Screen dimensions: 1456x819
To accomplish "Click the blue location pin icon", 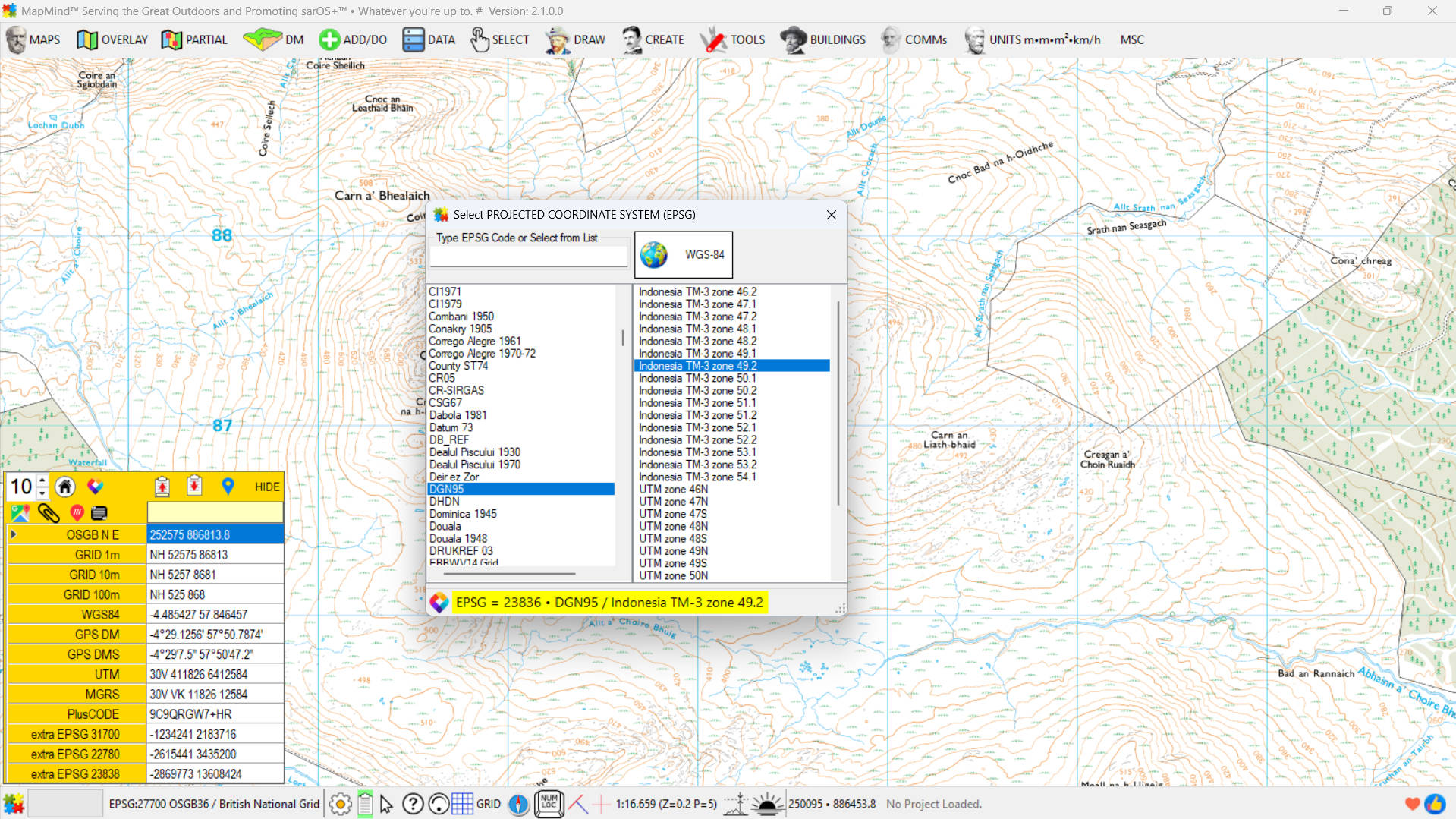I will pyautogui.click(x=228, y=486).
